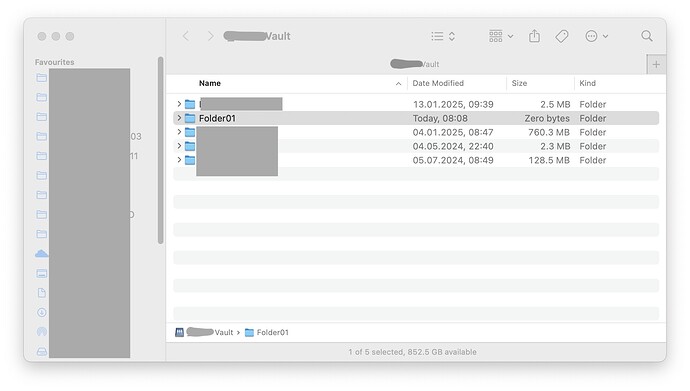Open the Documents sidebar icon

pos(42,293)
